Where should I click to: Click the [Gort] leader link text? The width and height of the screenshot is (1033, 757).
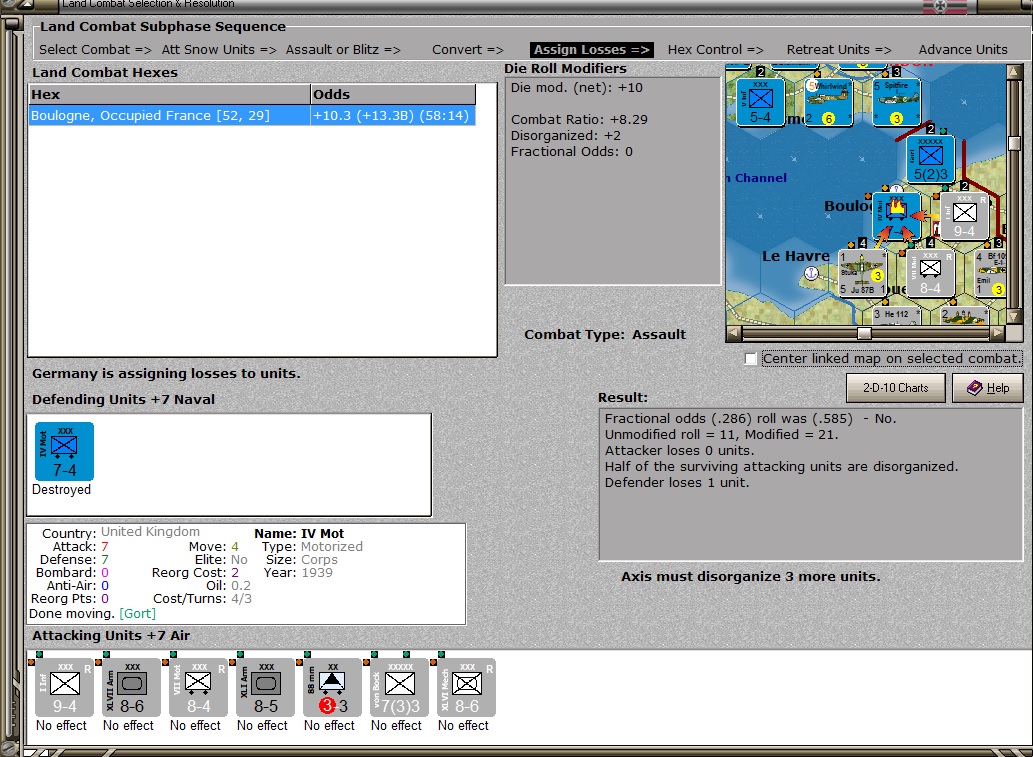coord(138,613)
